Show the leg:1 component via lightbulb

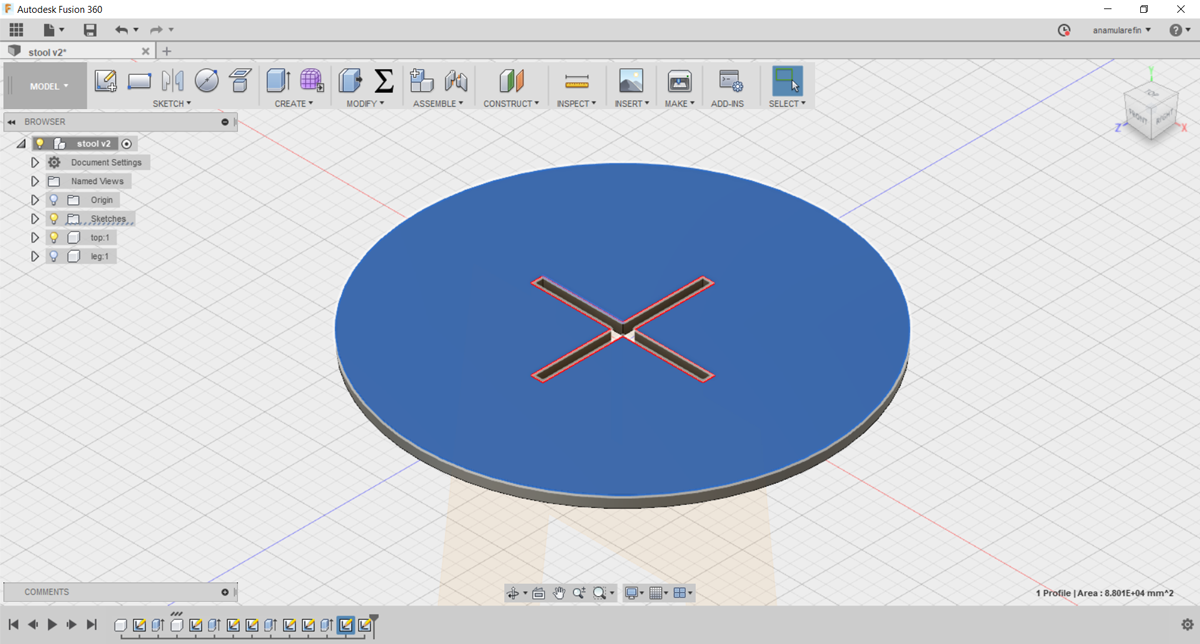54,257
